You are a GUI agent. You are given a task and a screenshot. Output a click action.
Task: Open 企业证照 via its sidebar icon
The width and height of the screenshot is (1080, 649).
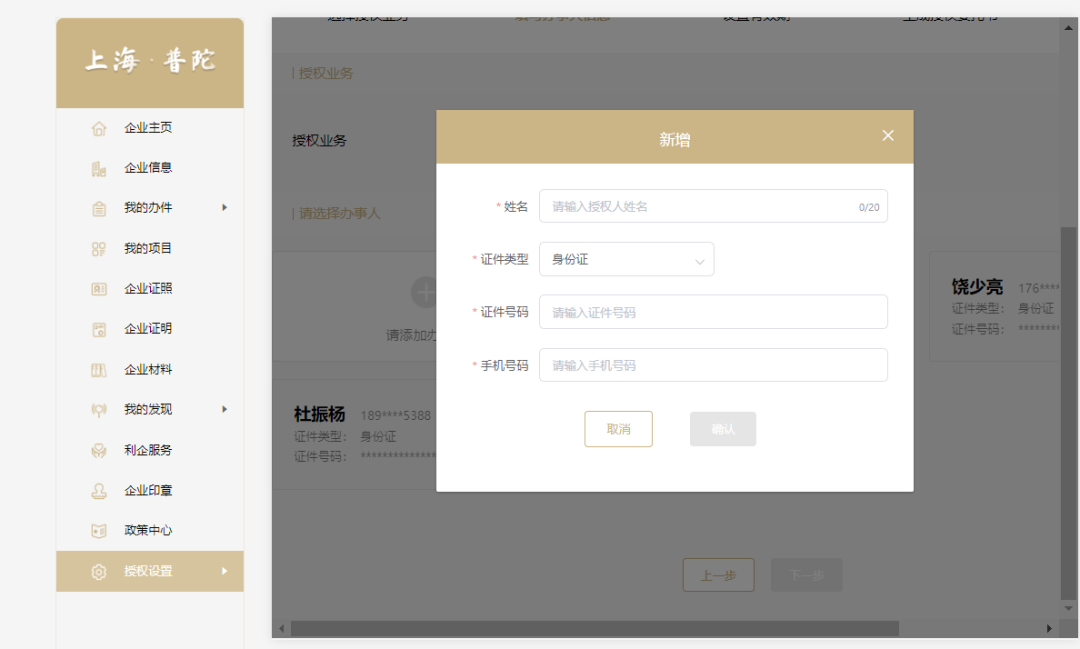point(99,288)
